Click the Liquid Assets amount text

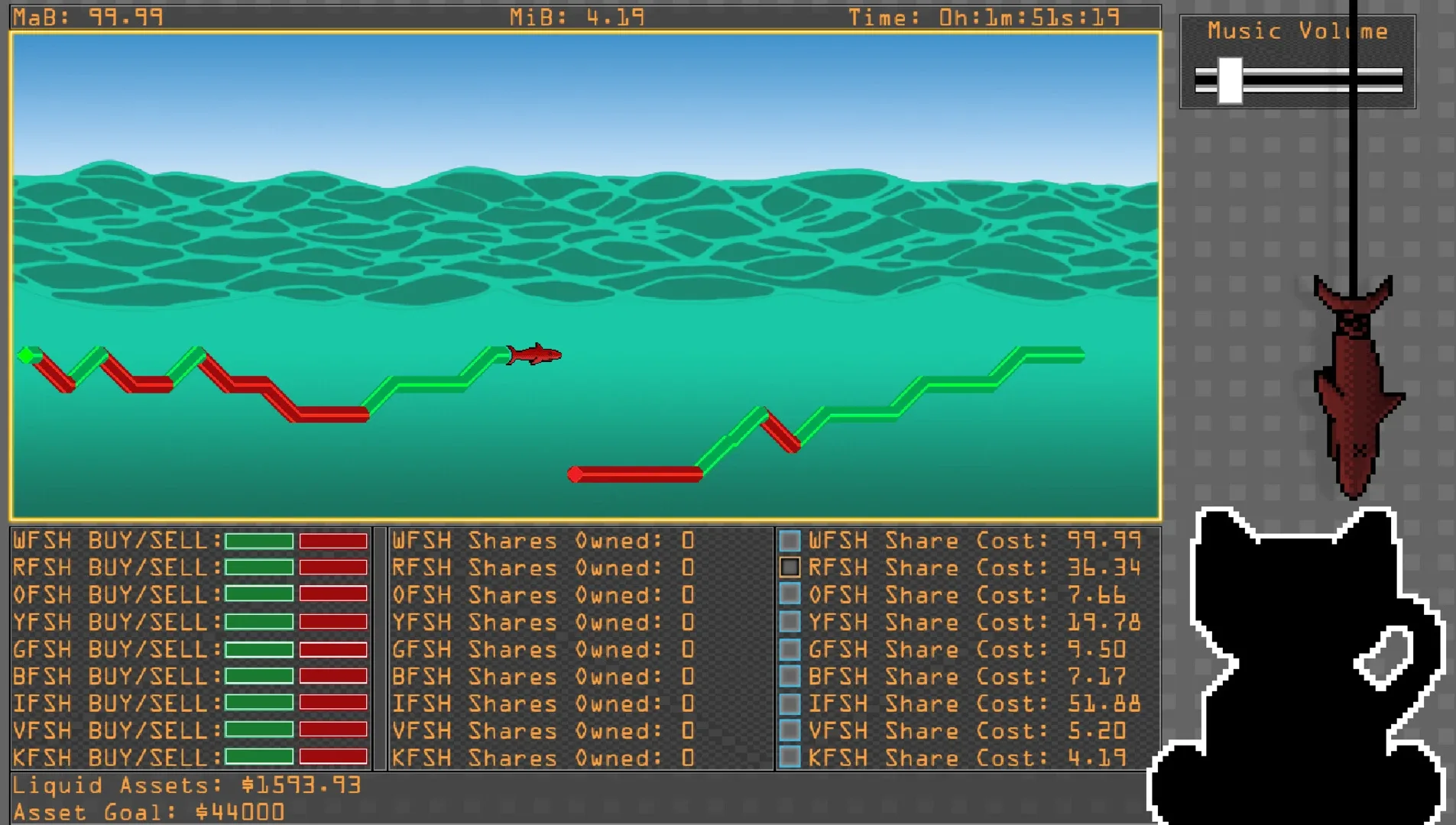300,785
